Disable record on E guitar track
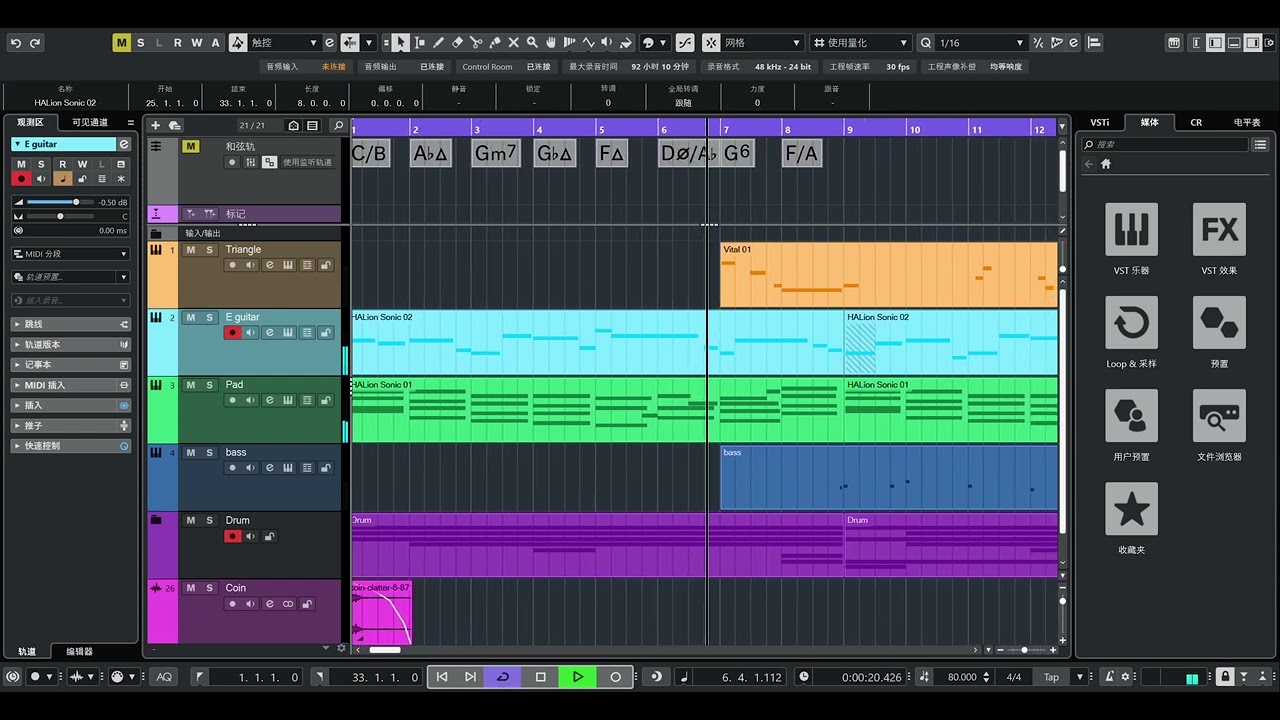Screen dimensions: 1280x720 232,333
